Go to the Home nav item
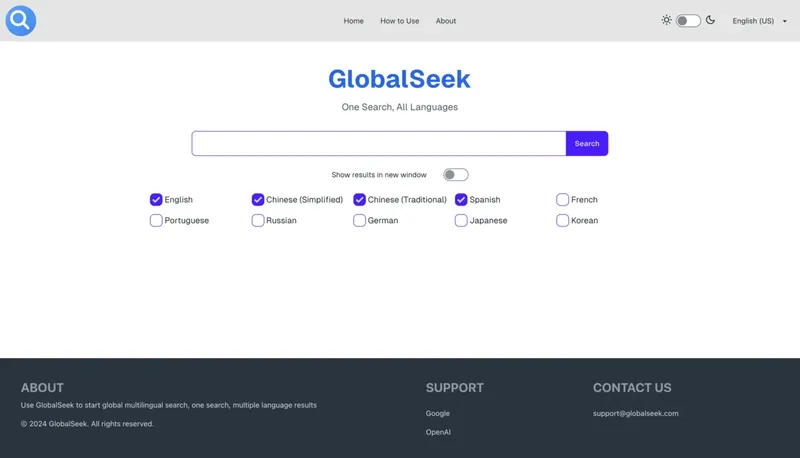 [353, 21]
